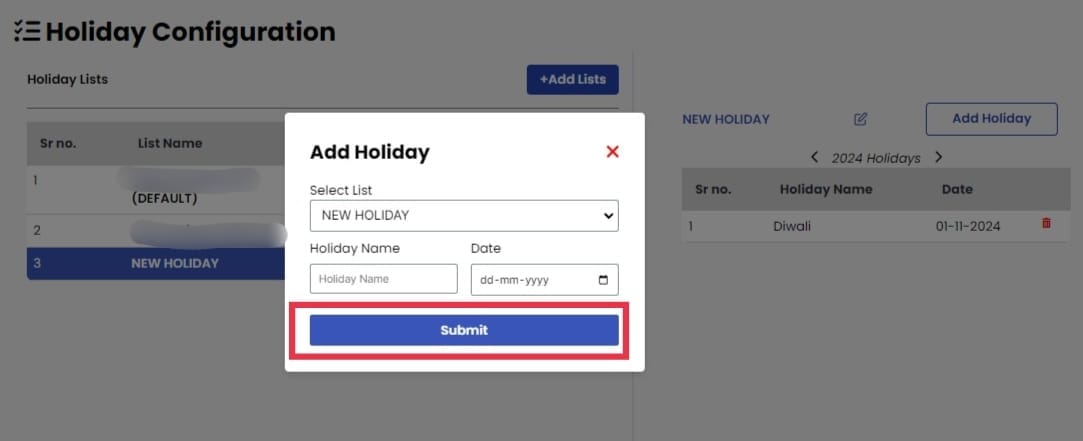
Task: Click the dd-mm-yyyy date input
Action: pos(544,280)
